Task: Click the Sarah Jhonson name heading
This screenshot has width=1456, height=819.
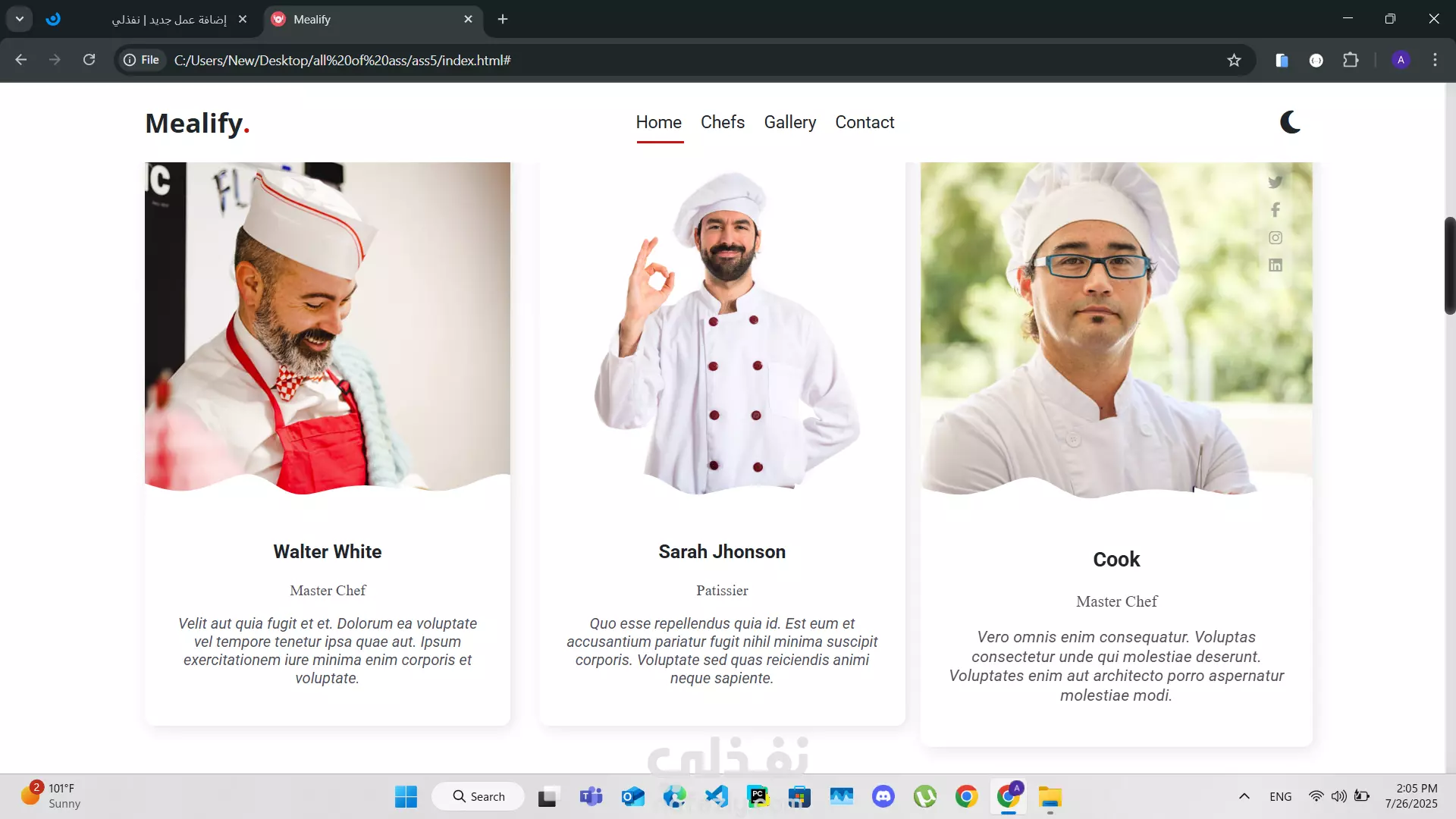Action: coord(722,552)
